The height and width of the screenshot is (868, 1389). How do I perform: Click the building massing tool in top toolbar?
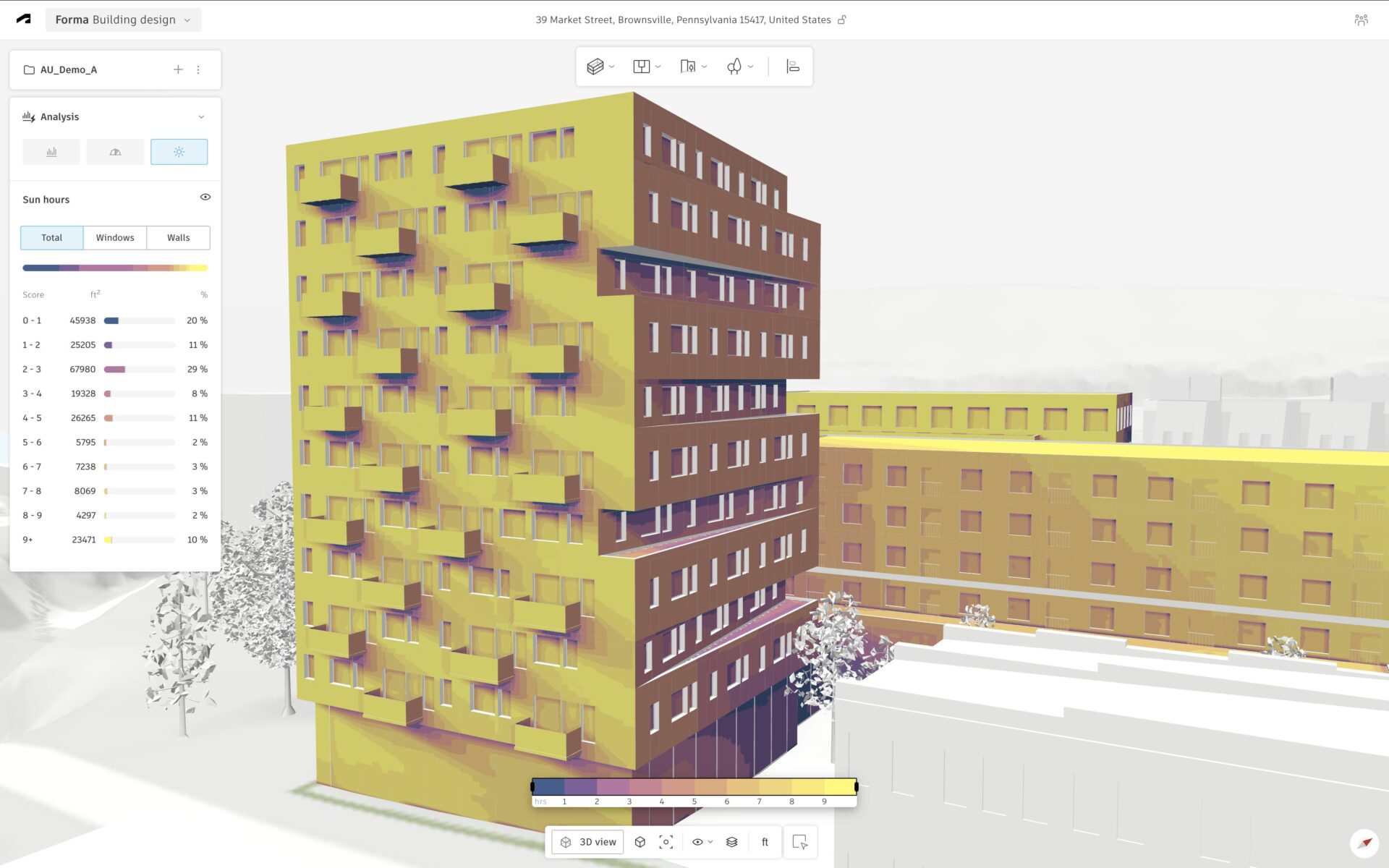595,66
